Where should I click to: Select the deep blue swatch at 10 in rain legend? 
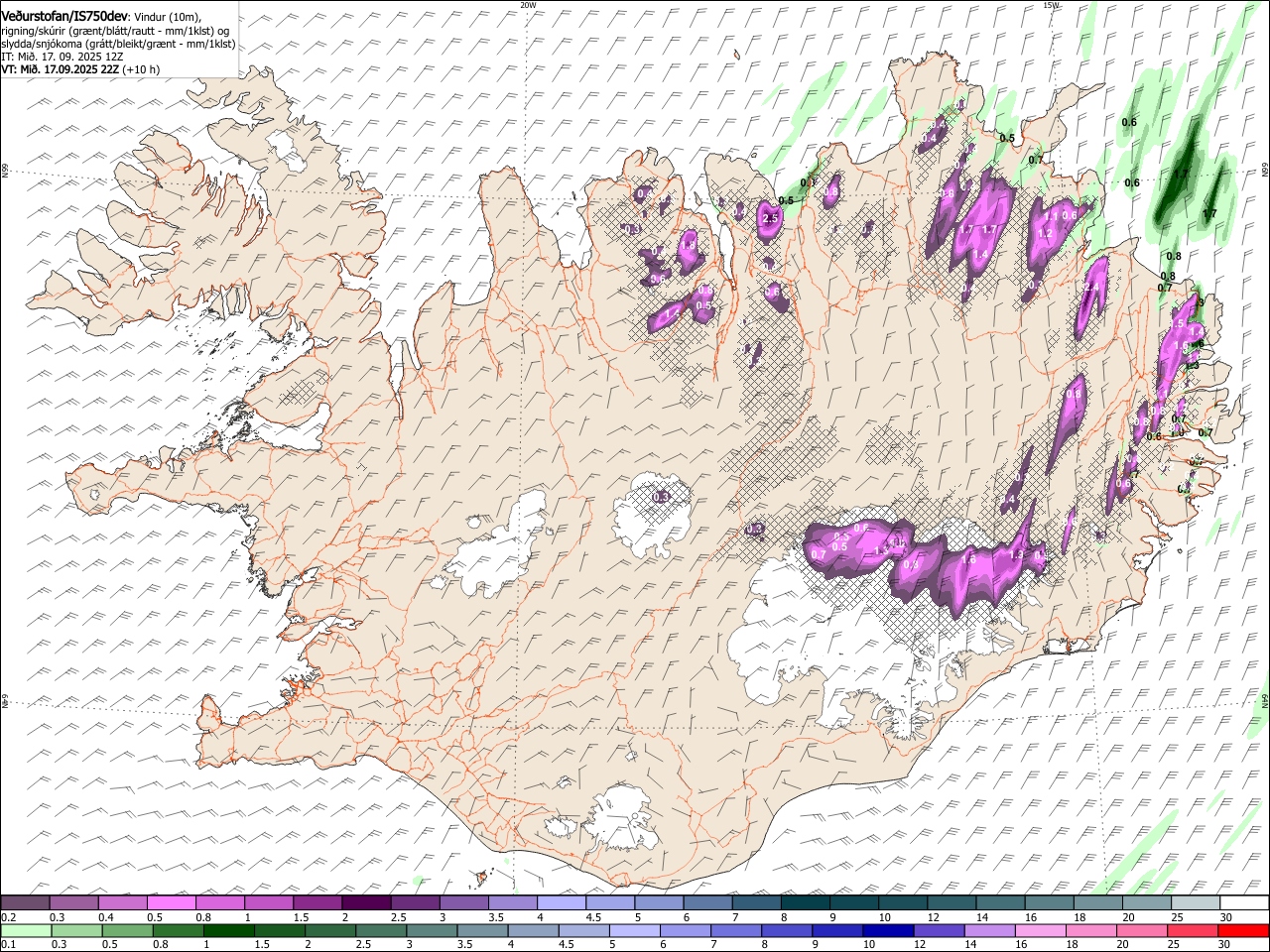click(887, 931)
